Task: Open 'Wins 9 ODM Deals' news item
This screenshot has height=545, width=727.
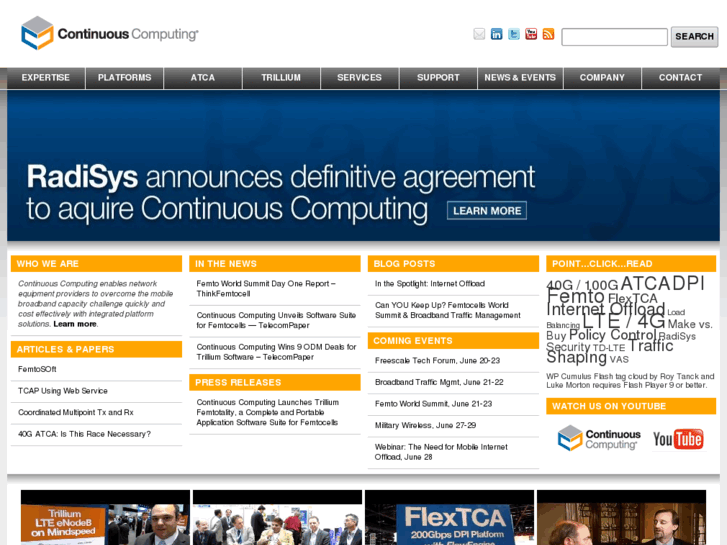Action: pyautogui.click(x=276, y=352)
